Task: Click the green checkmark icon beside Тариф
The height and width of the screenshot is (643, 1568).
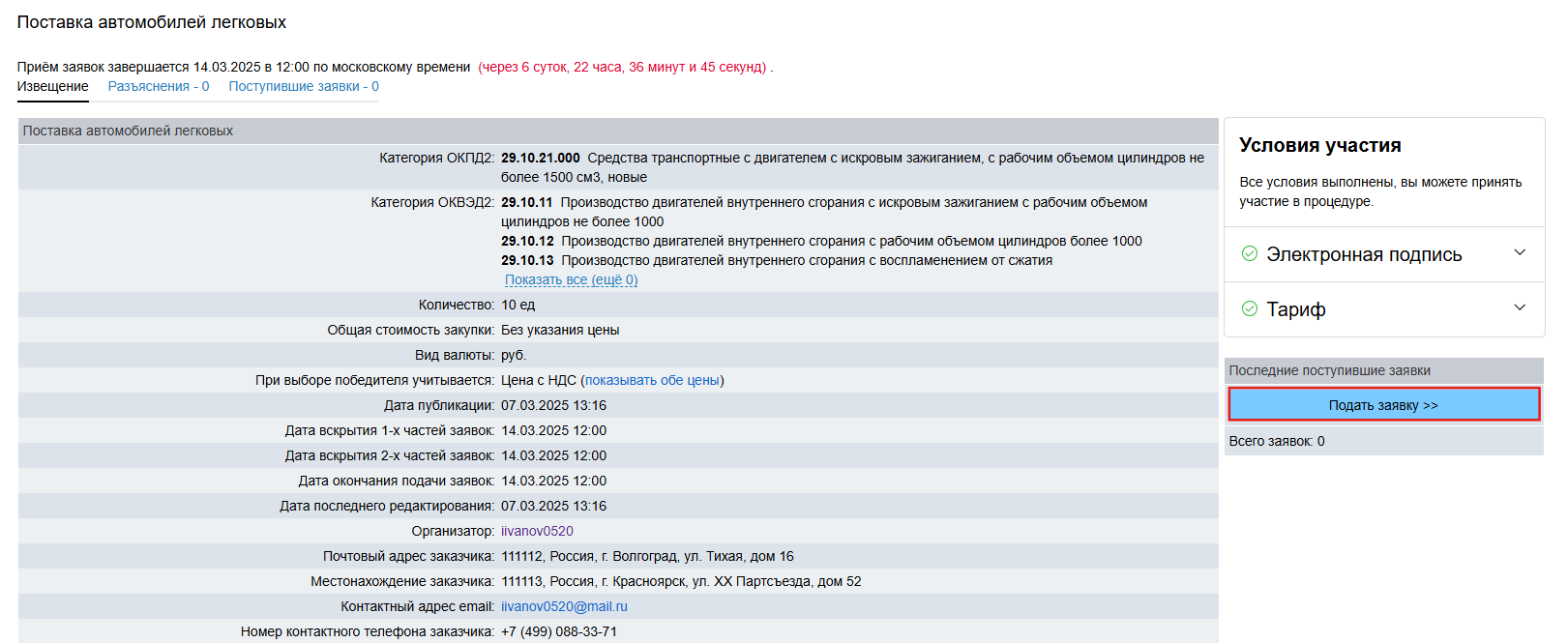Action: [x=1249, y=308]
